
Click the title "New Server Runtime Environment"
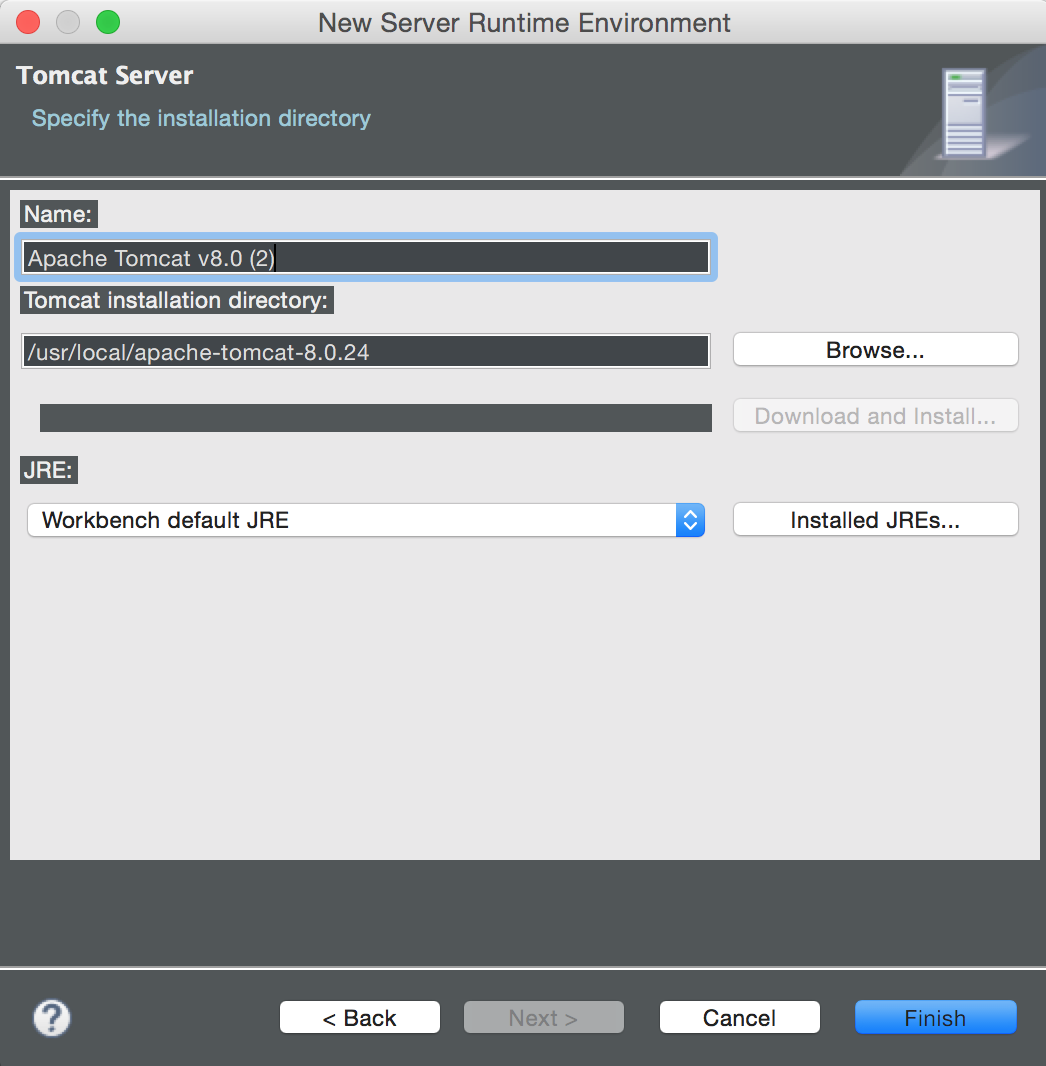pyautogui.click(x=524, y=23)
